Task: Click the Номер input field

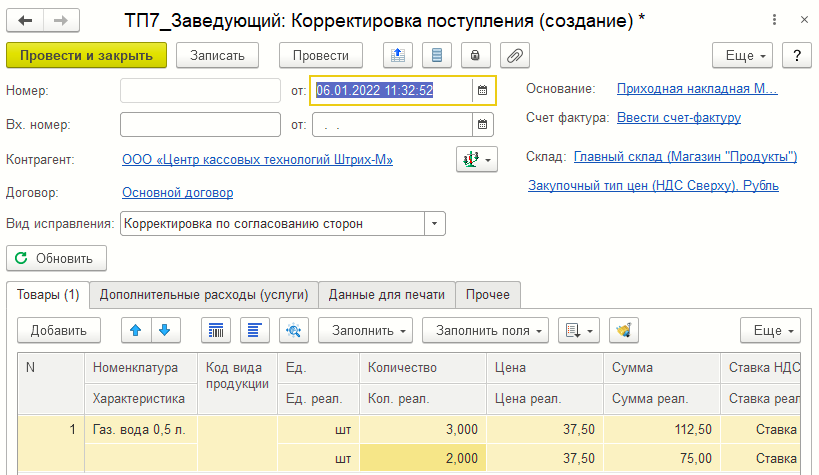Action: pyautogui.click(x=200, y=90)
